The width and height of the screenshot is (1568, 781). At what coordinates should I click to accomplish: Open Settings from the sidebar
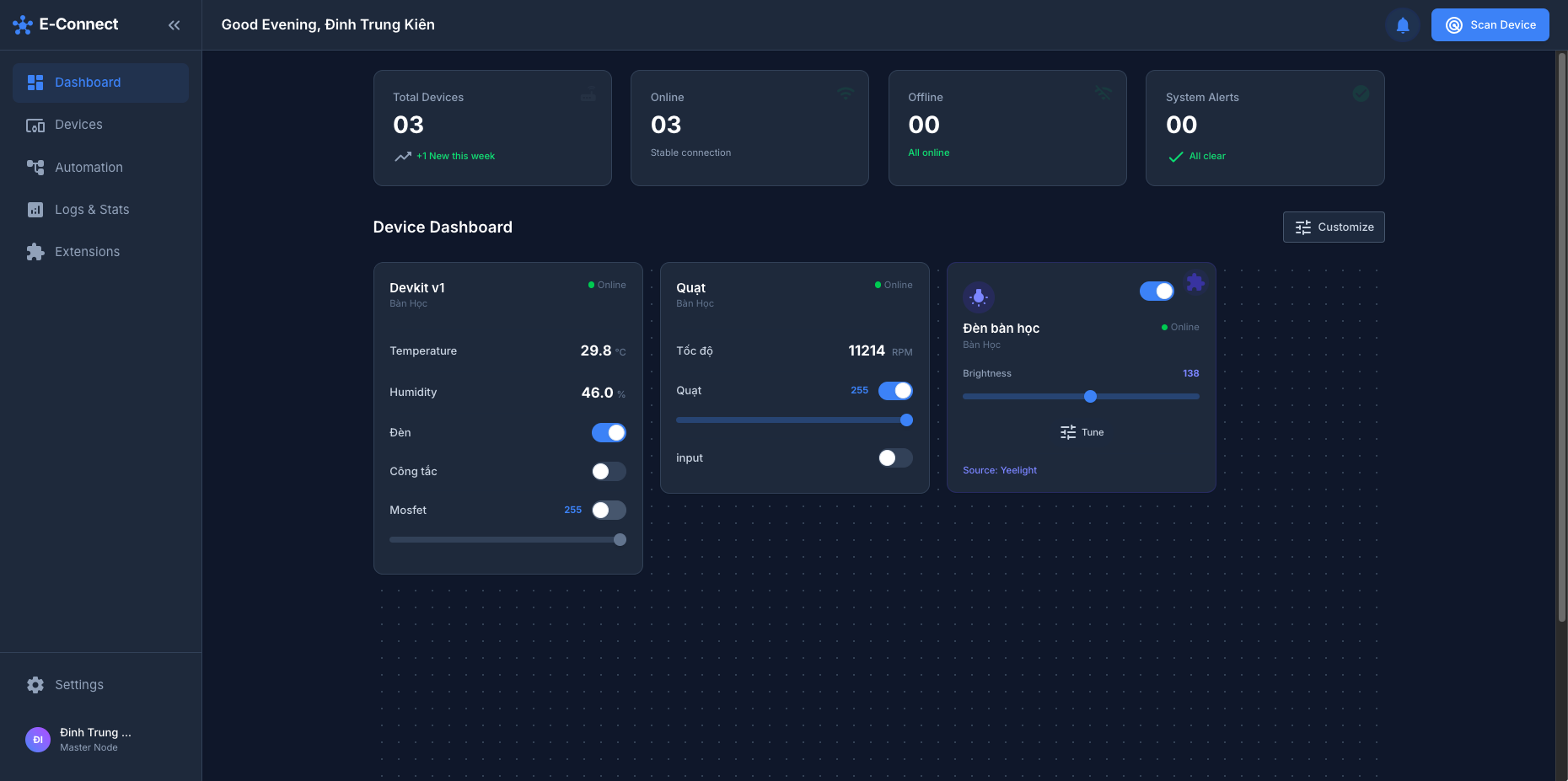[x=78, y=685]
